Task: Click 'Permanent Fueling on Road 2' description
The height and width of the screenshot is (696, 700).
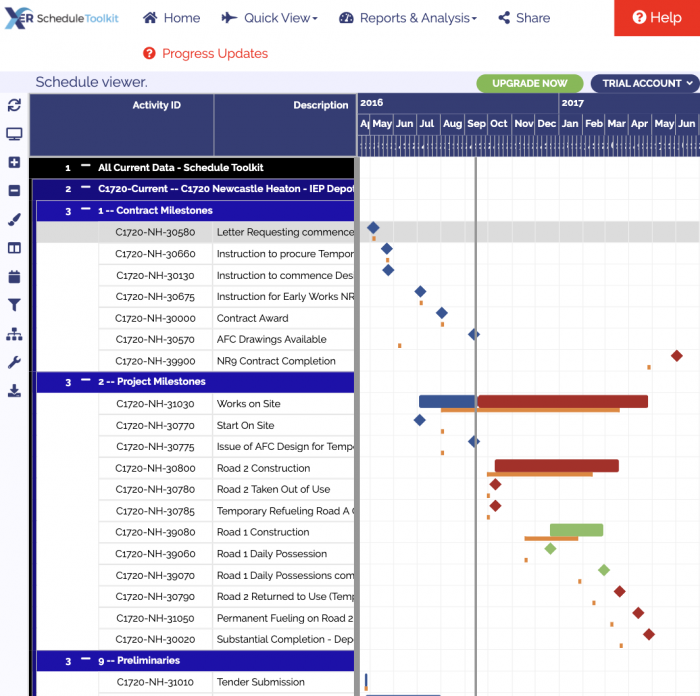Action: coord(285,618)
